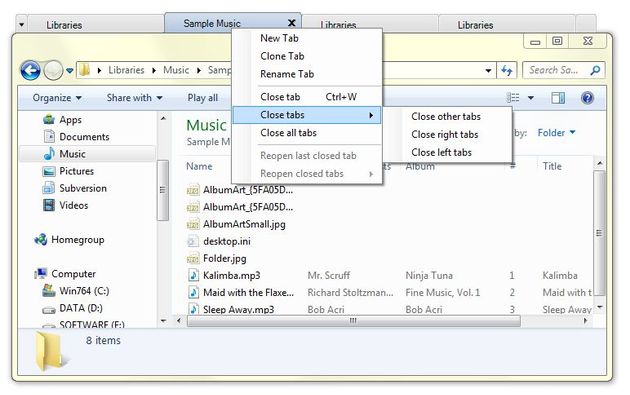Select the AlbumArtSmall.jpg file
The width and height of the screenshot is (630, 395).
(244, 224)
